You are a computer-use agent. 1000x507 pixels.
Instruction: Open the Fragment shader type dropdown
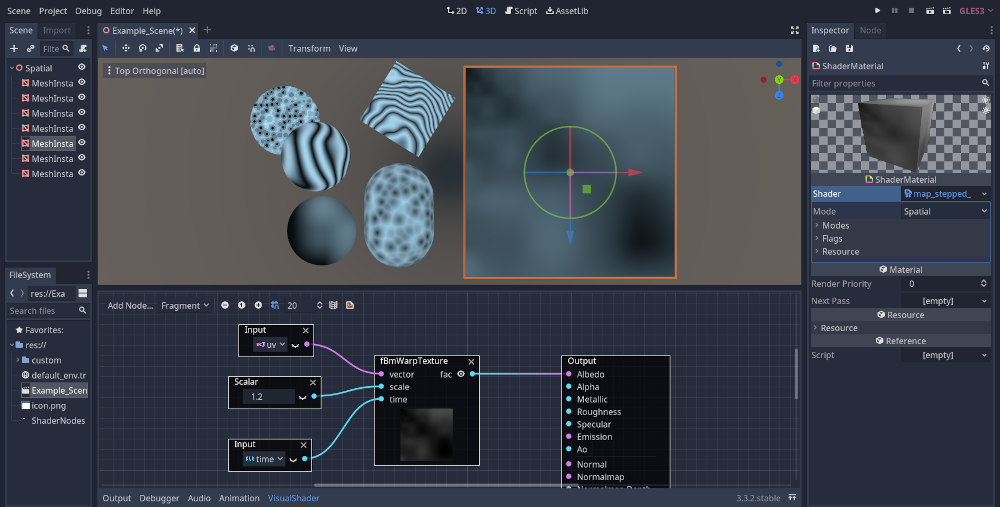pyautogui.click(x=185, y=305)
